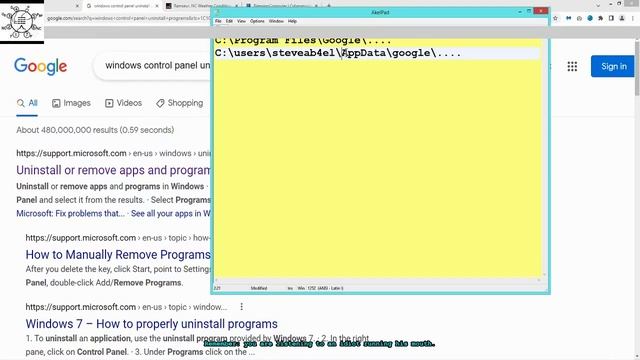Image resolution: width=640 pixels, height=360 pixels.
Task: Switch to the Videos search tab
Action: (124, 103)
